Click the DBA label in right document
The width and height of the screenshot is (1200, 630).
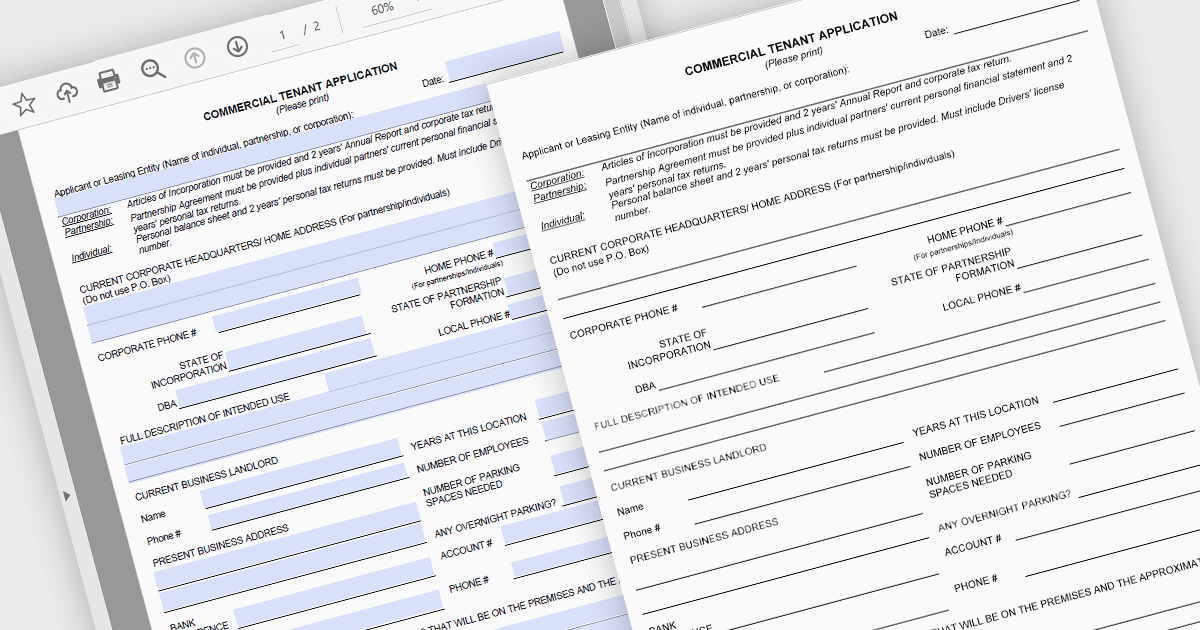pos(645,387)
